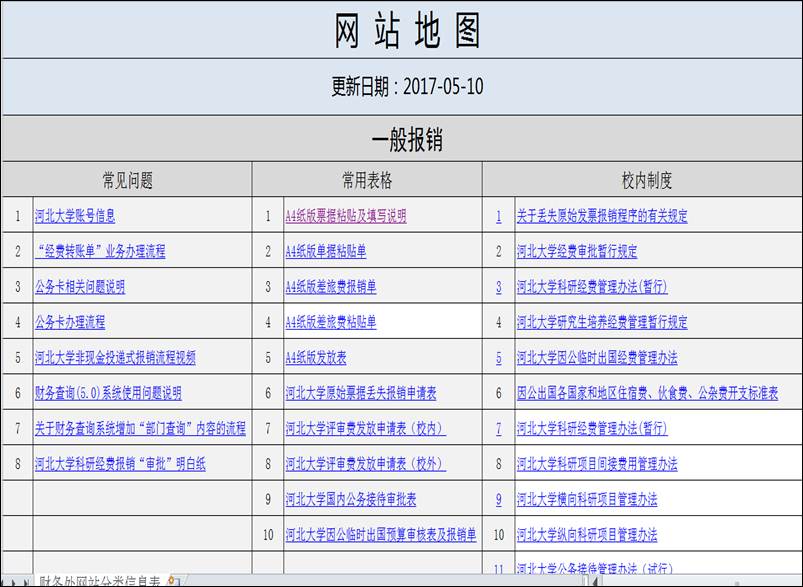The height and width of the screenshot is (587, 803).
Task: Open A4纸版票据粘贴及填写说明 link
Action: tap(346, 216)
